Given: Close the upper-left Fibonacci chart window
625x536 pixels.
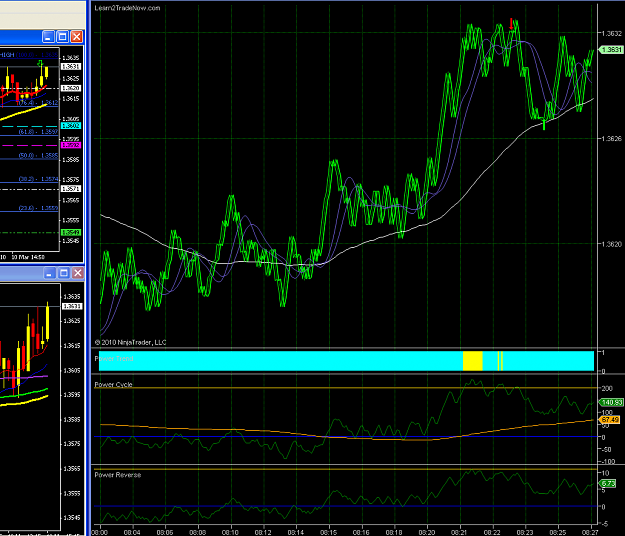Looking at the screenshot, I should pyautogui.click(x=77, y=37).
